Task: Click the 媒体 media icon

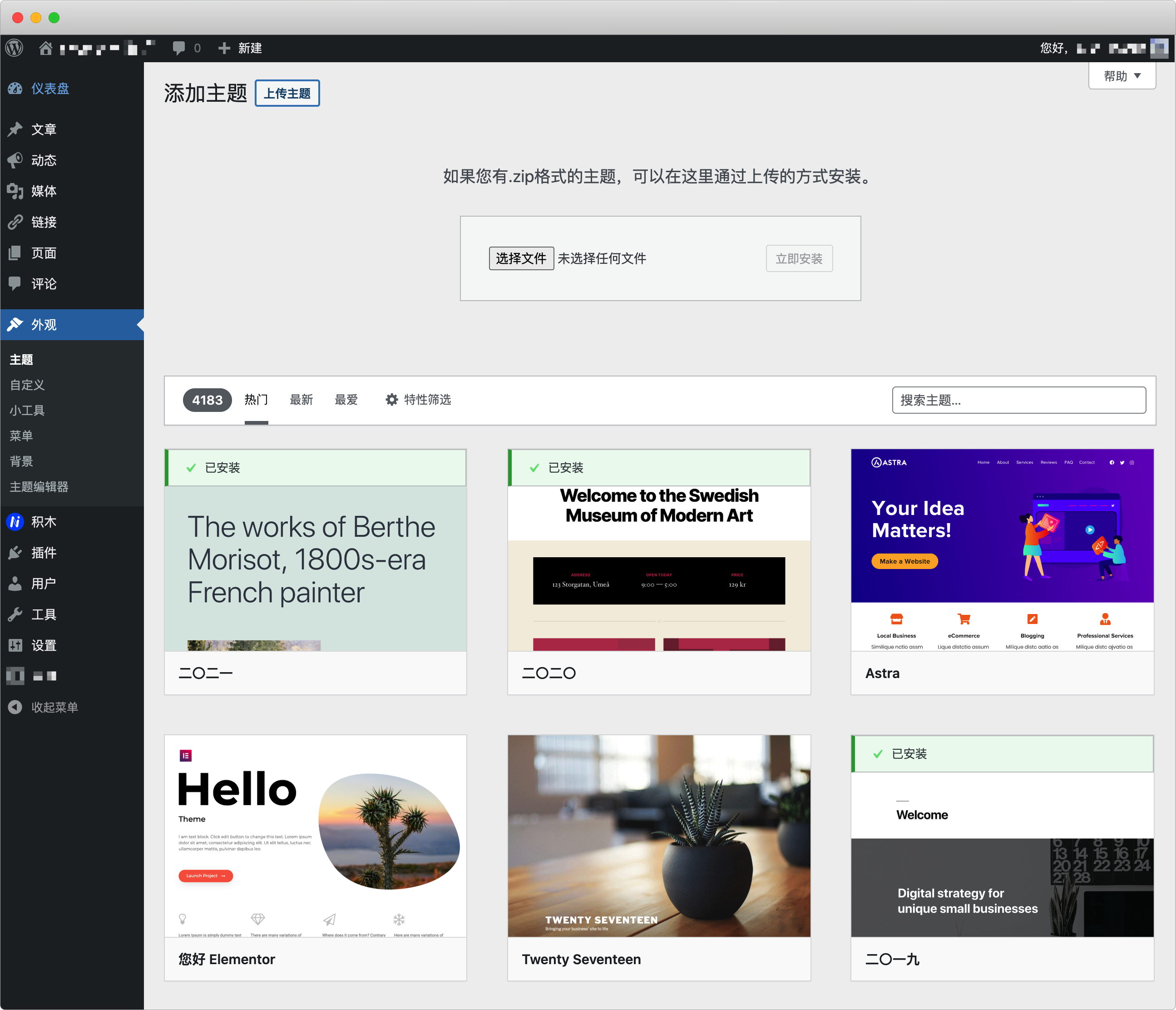Action: click(x=15, y=191)
